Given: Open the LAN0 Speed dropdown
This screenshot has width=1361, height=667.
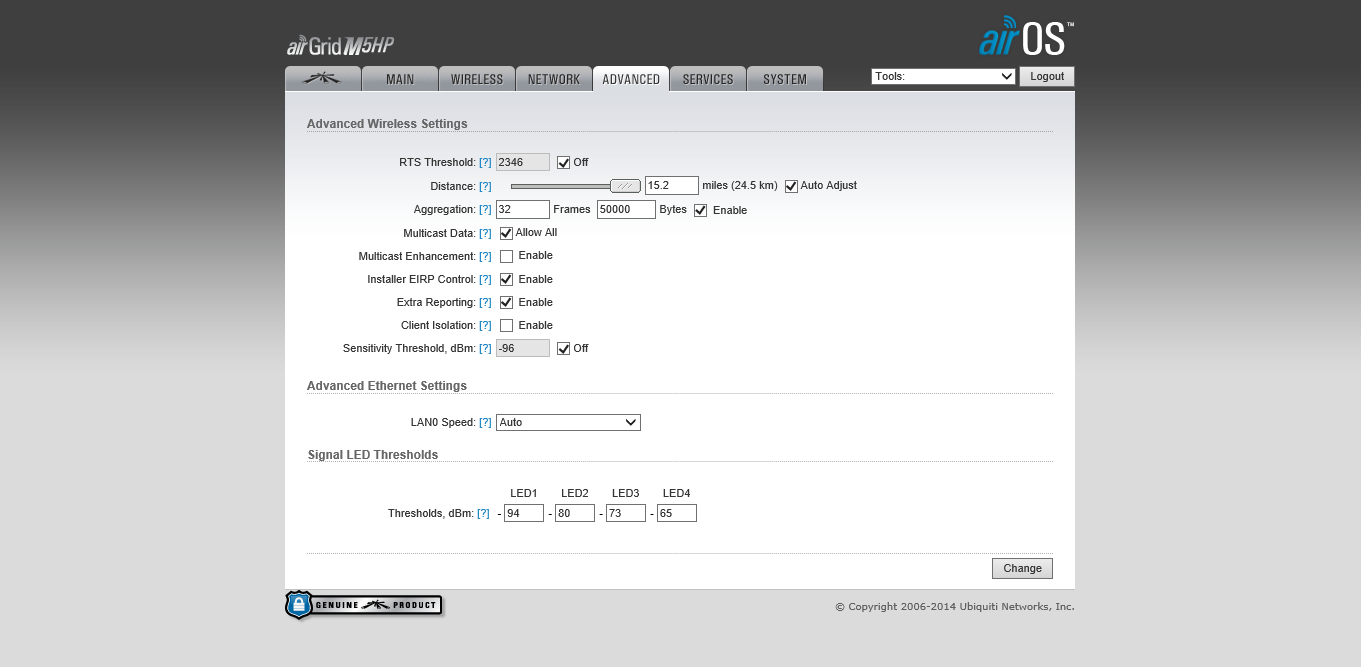Looking at the screenshot, I should click(568, 422).
